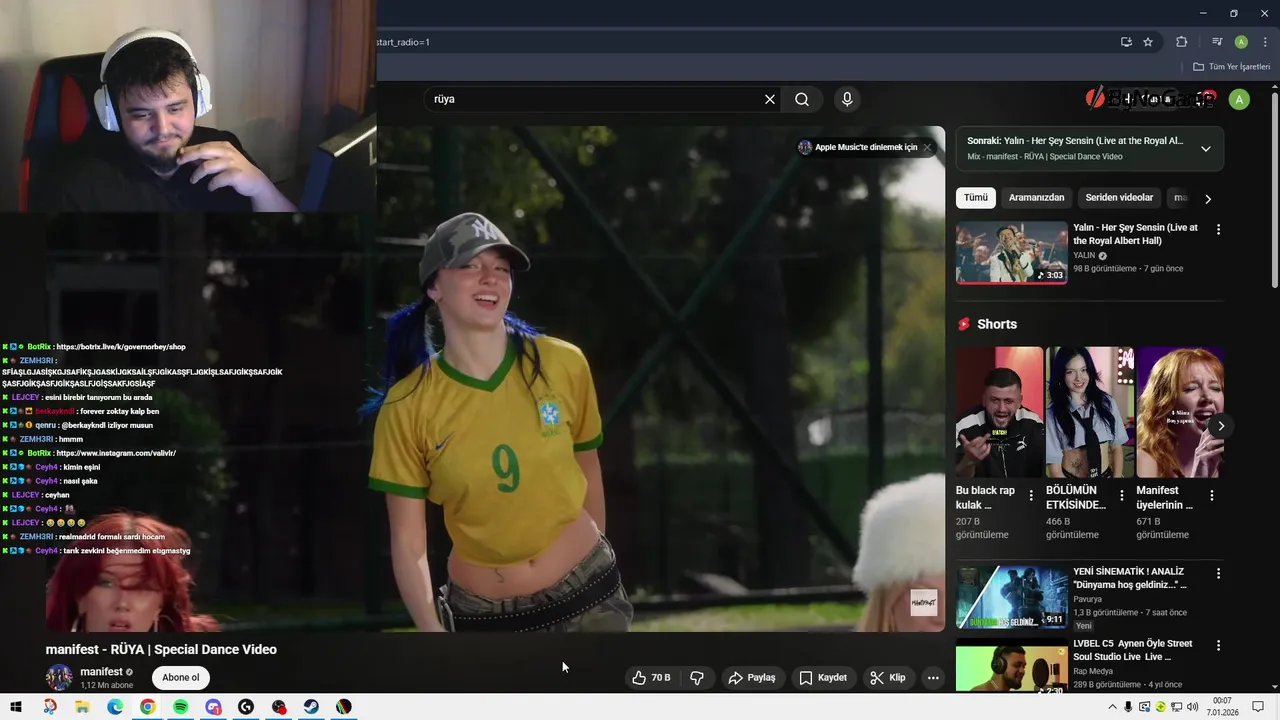Open Chrome profile avatar in toolbar
Screen dimensions: 1280x720
tap(1241, 42)
